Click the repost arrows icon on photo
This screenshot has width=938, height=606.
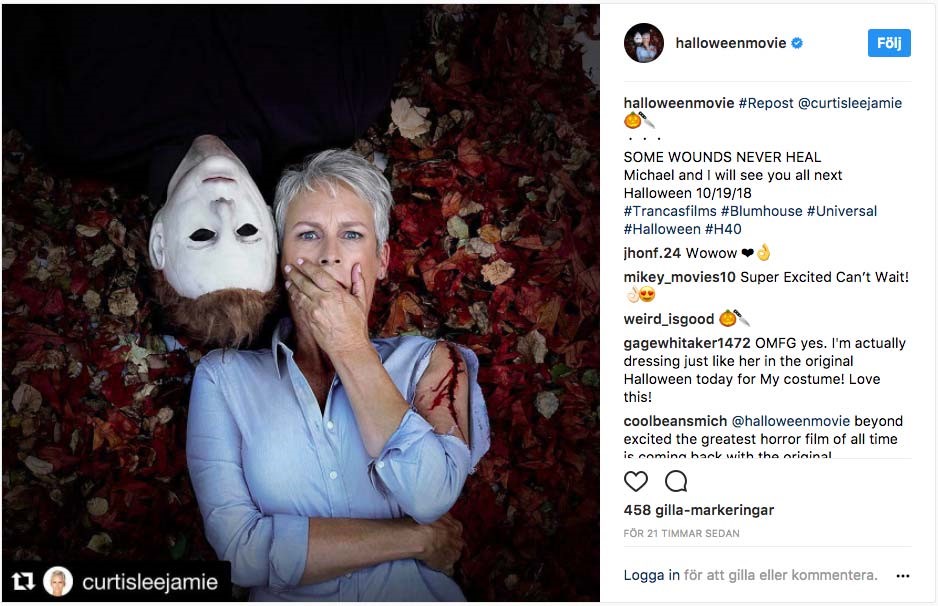coord(22,582)
